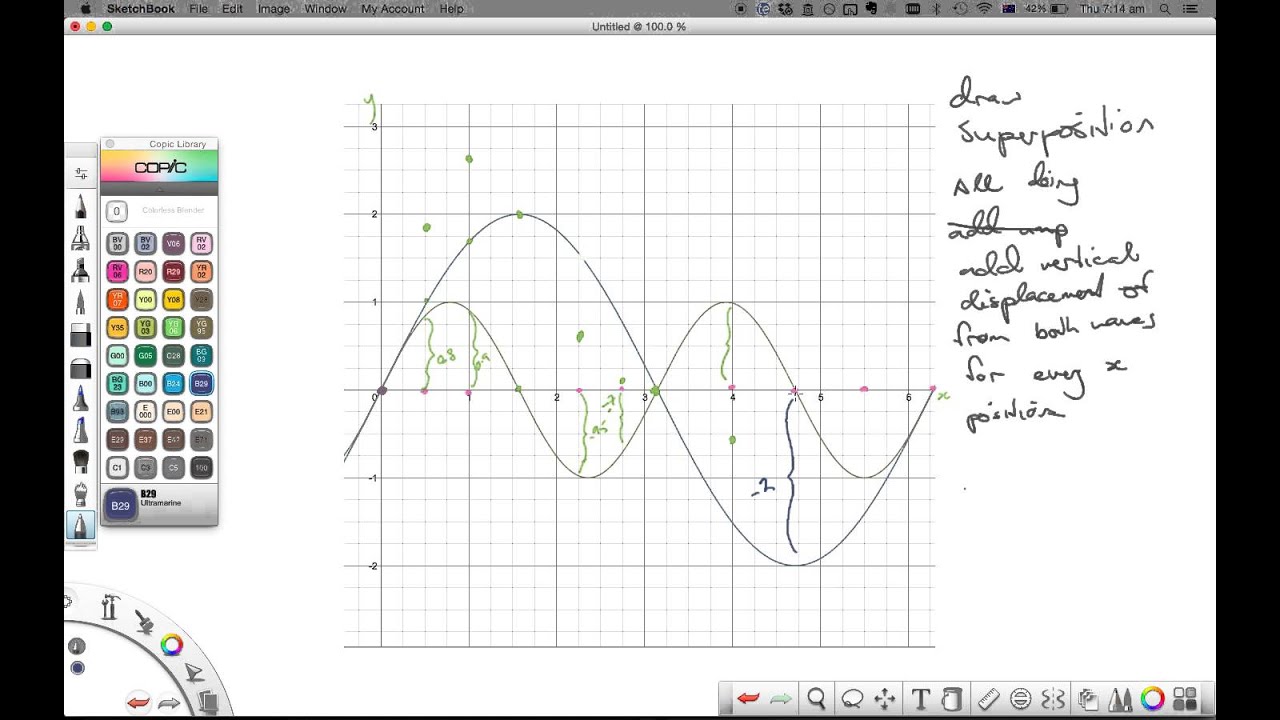
Task: Open the Edit menu
Action: [x=232, y=9]
